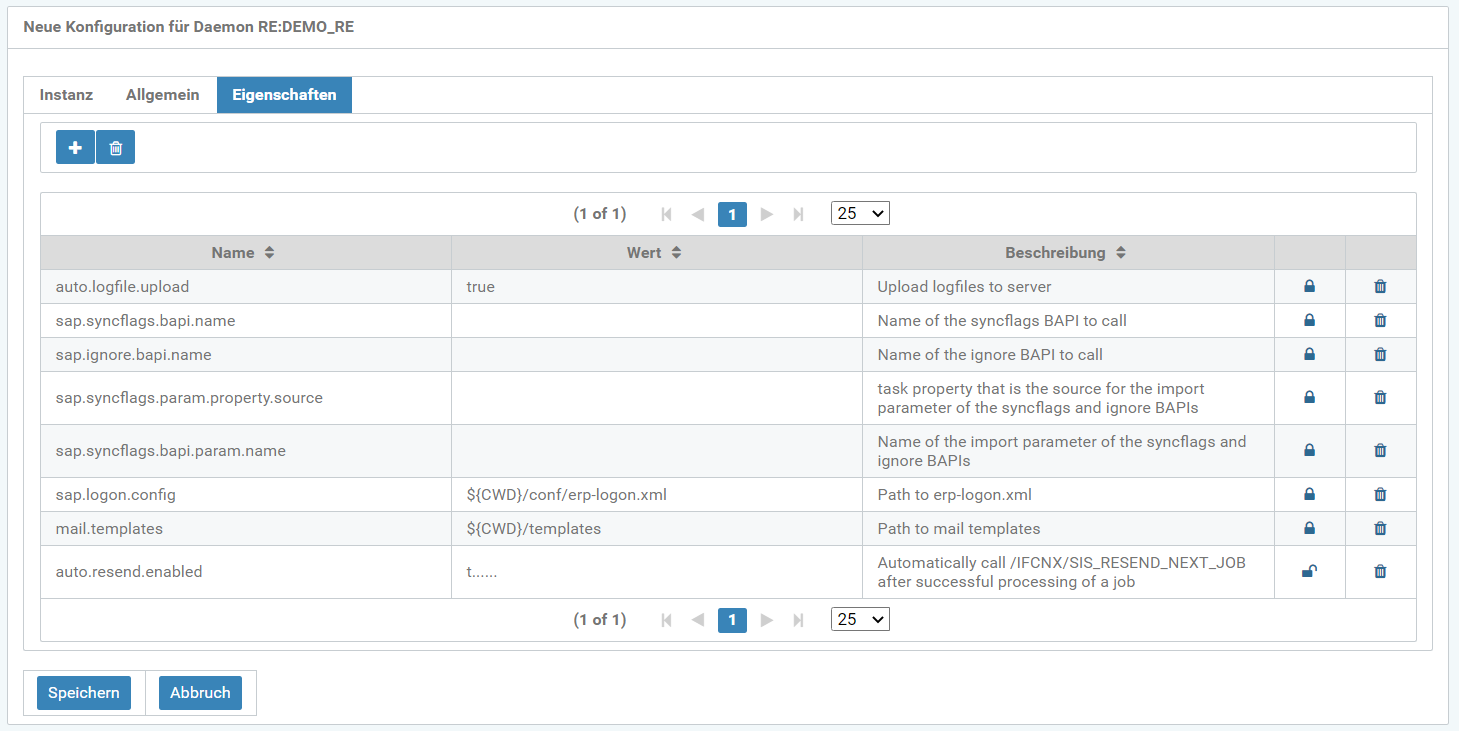Toggle lock on the auto.logfile.upload row
This screenshot has width=1459, height=731.
pyautogui.click(x=1309, y=287)
